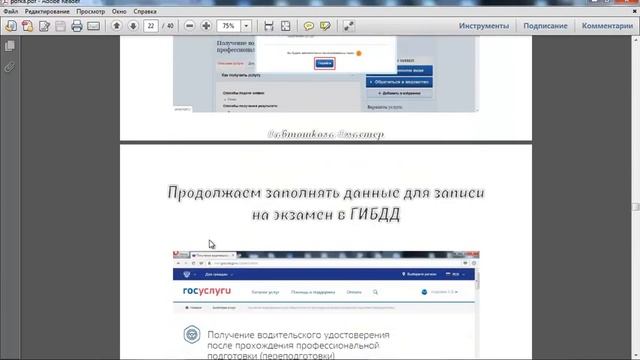The width and height of the screenshot is (640, 360).
Task: Click the Open file toolbar icon
Action: click(x=11, y=26)
